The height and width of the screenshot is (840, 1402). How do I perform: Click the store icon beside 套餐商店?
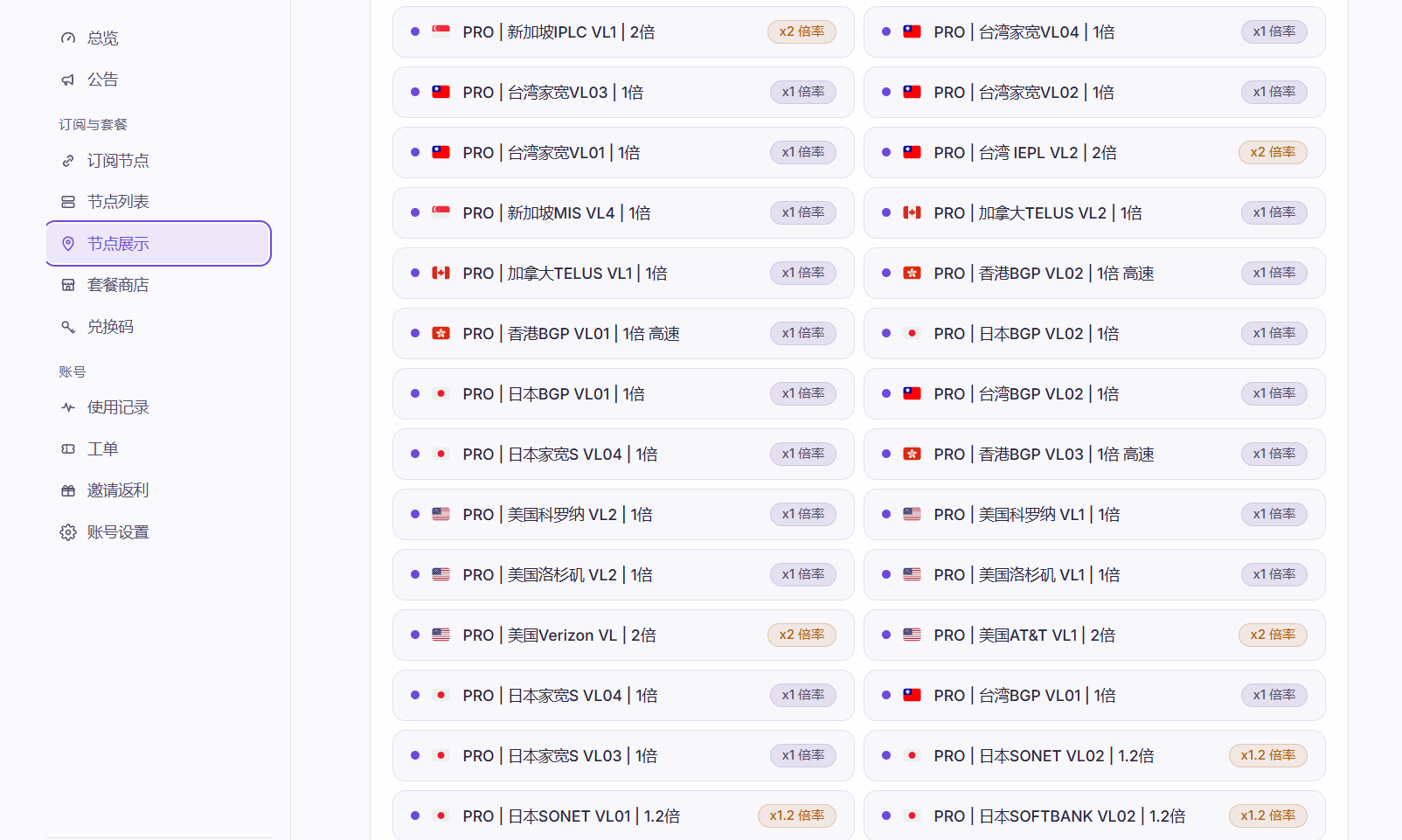(x=68, y=285)
